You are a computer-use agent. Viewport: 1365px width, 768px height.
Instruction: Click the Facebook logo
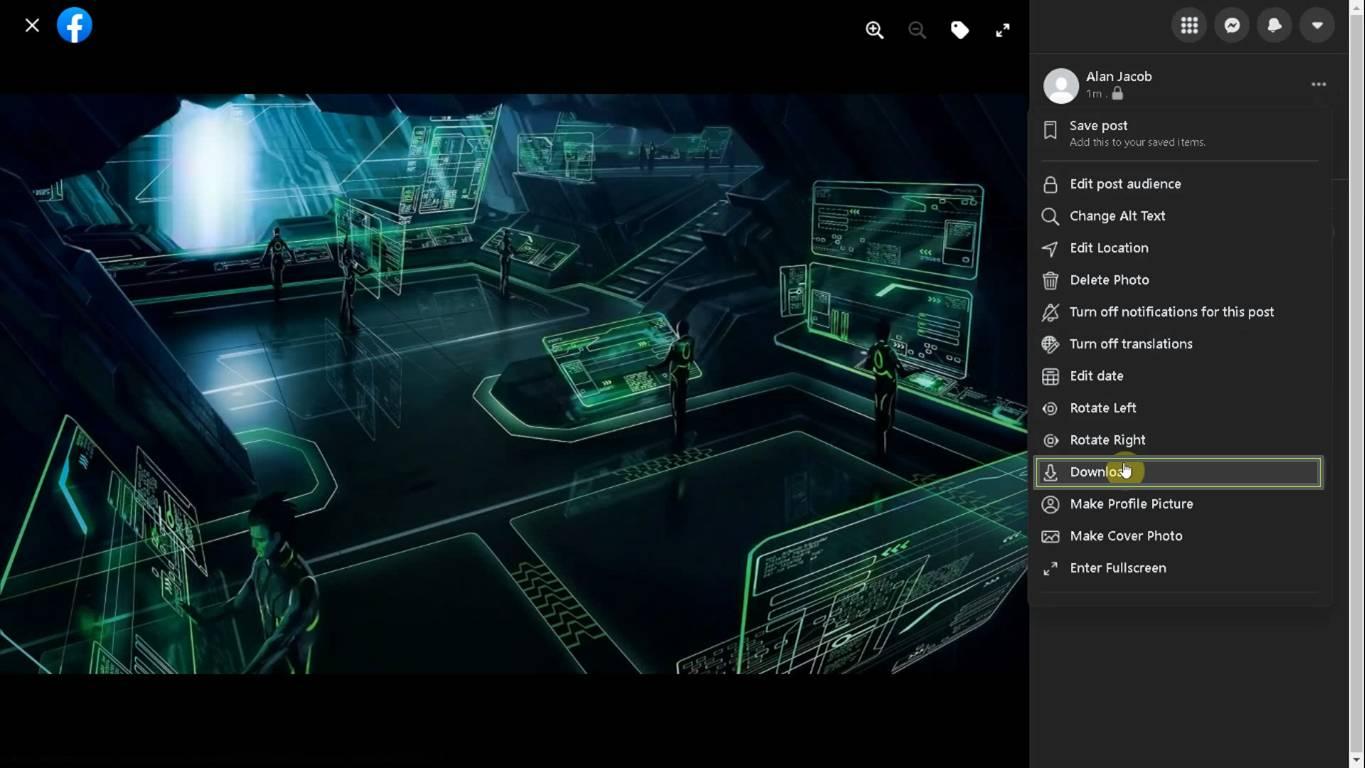click(75, 25)
